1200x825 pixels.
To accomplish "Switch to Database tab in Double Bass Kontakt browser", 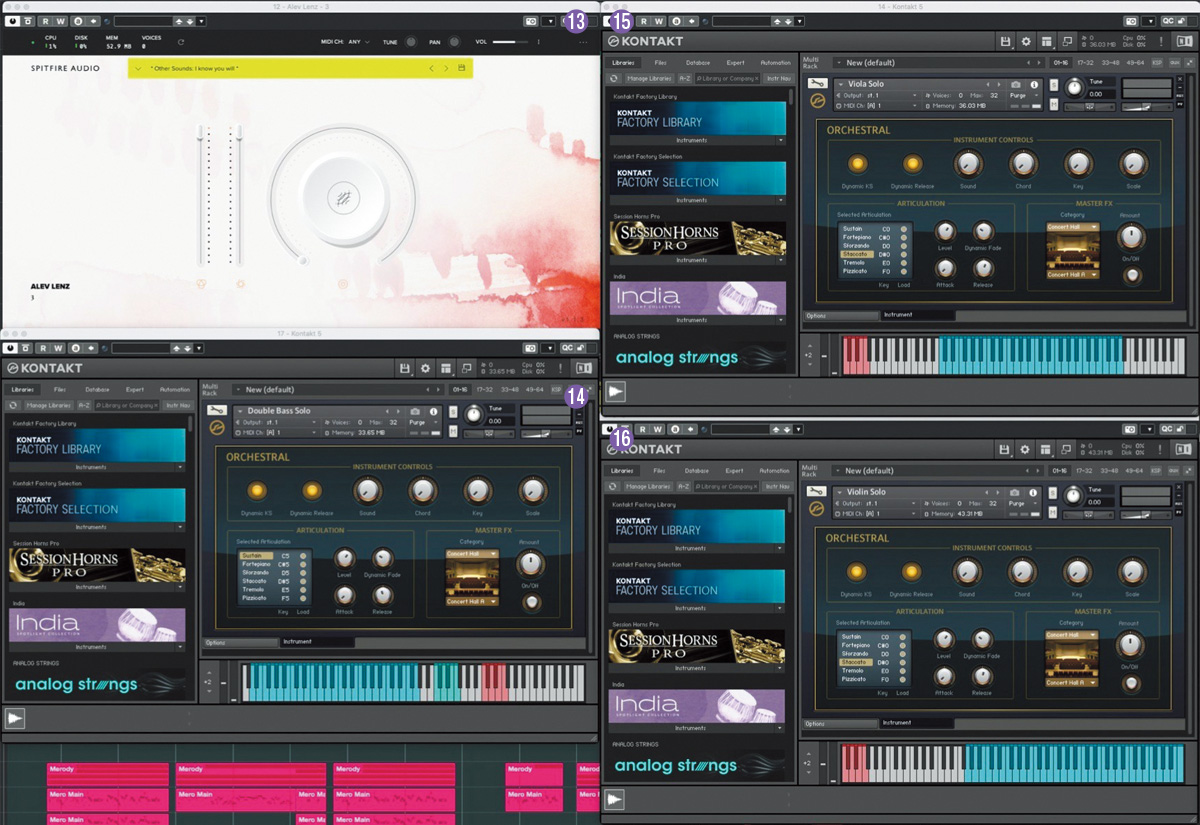I will (x=97, y=389).
